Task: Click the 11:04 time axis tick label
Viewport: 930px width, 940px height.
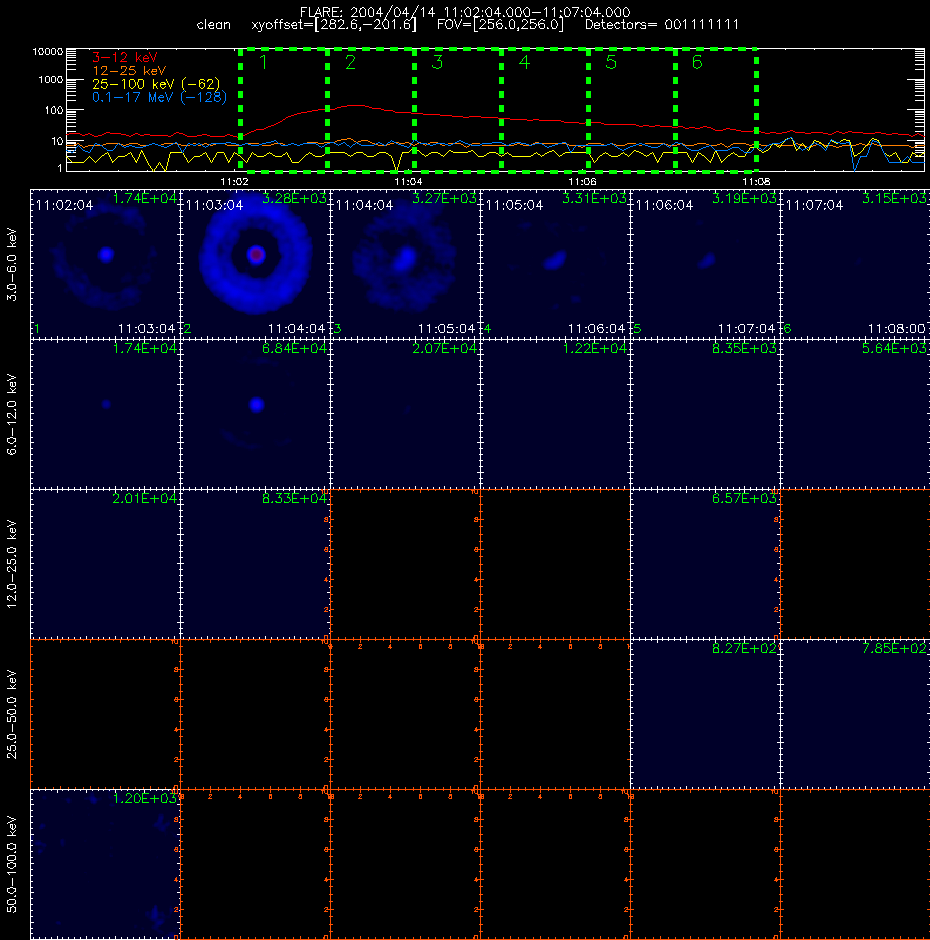Action: point(408,182)
